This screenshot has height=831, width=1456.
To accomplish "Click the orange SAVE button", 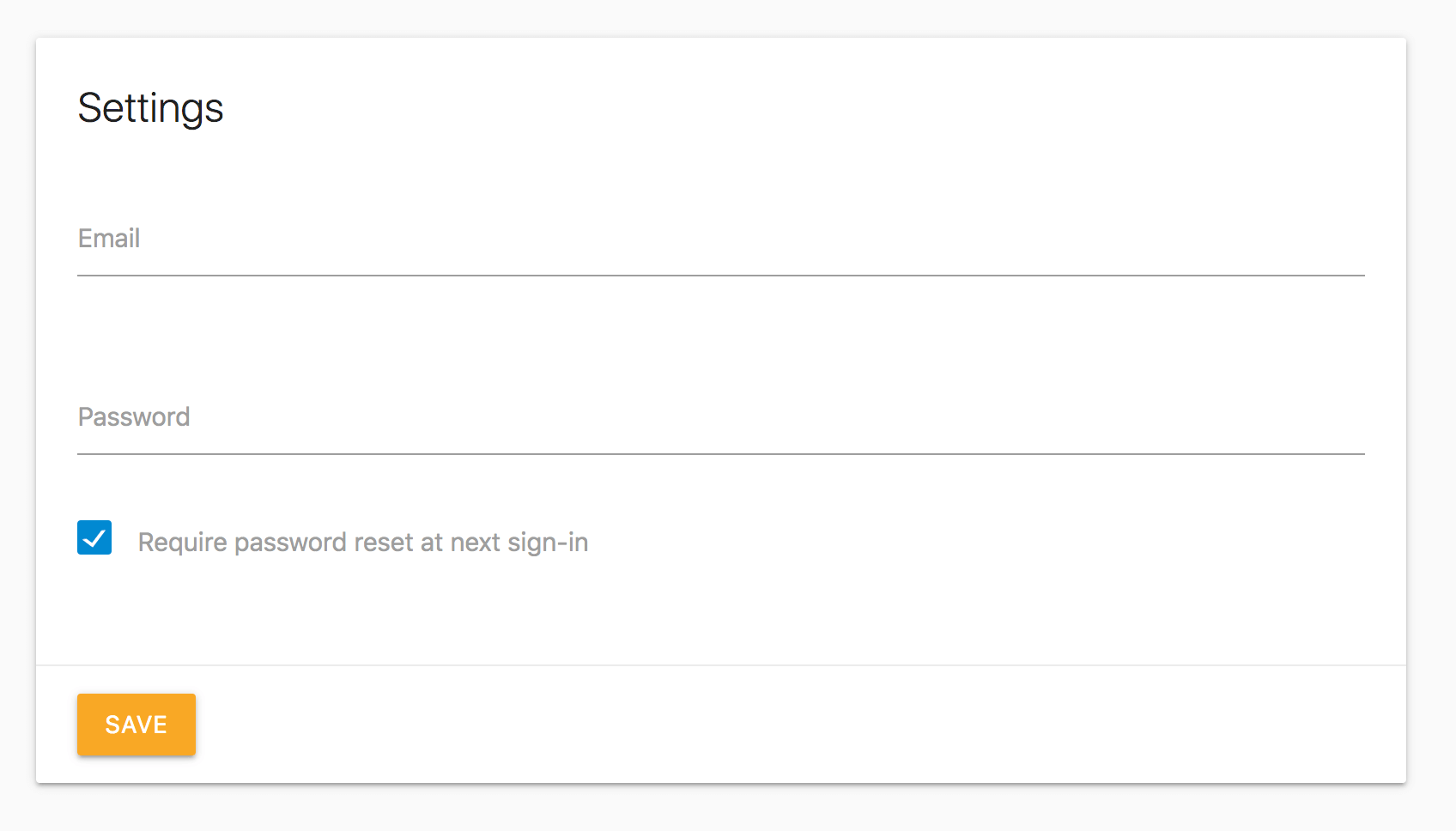I will (136, 725).
